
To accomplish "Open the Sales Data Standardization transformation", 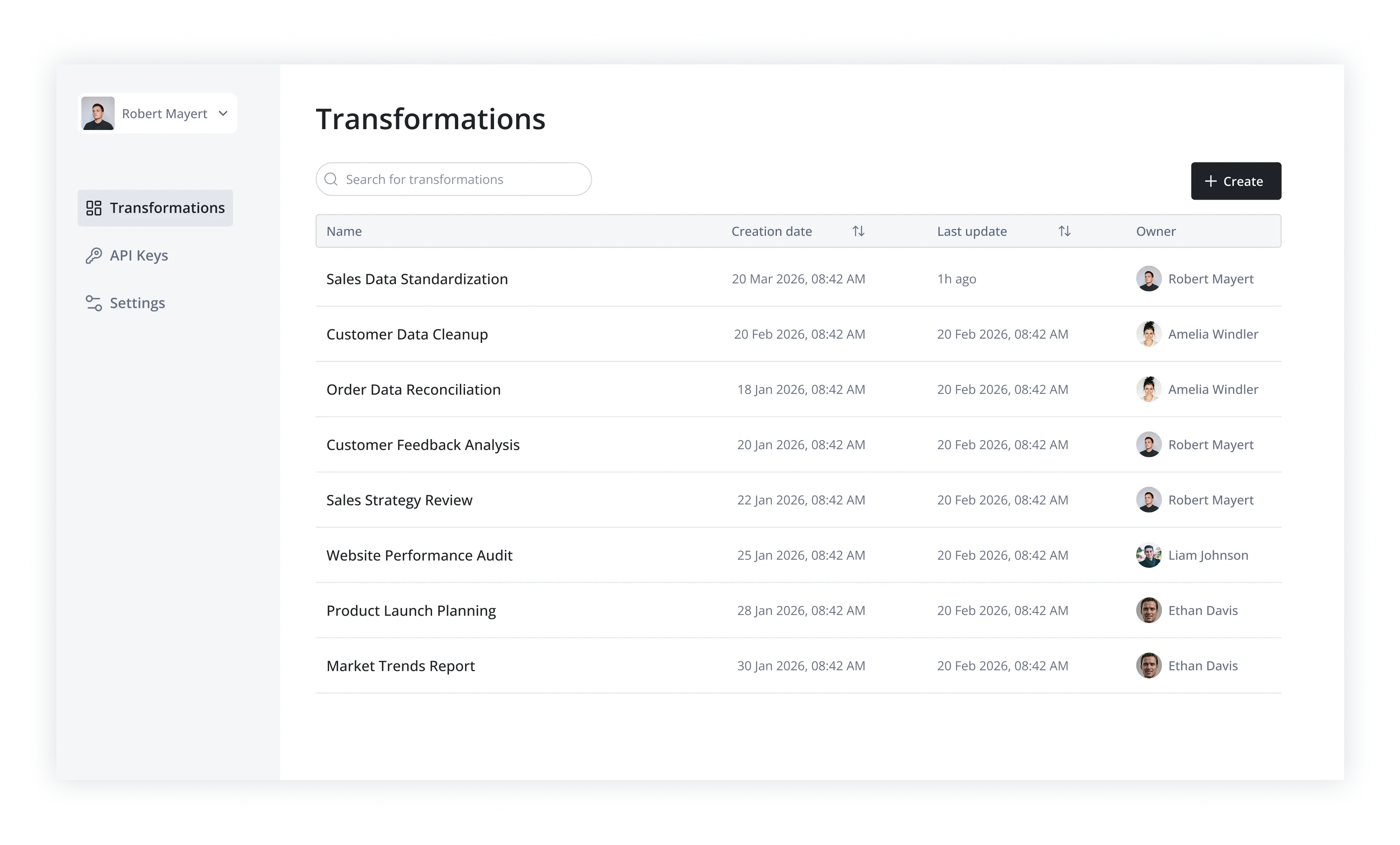I will click(x=417, y=278).
